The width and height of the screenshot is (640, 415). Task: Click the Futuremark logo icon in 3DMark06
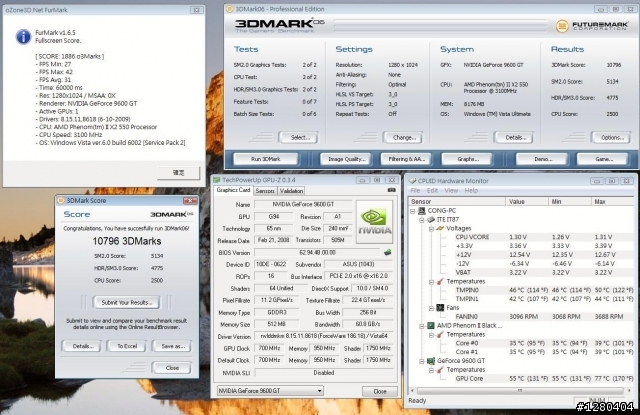click(562, 27)
